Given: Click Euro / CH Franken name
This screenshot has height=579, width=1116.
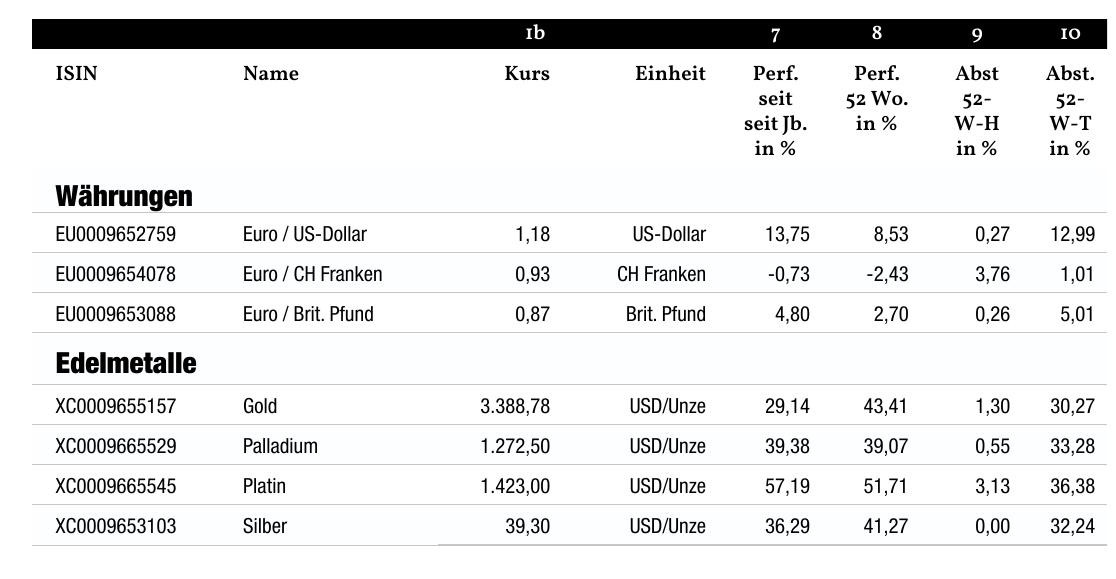Looking at the screenshot, I should click(x=312, y=274).
